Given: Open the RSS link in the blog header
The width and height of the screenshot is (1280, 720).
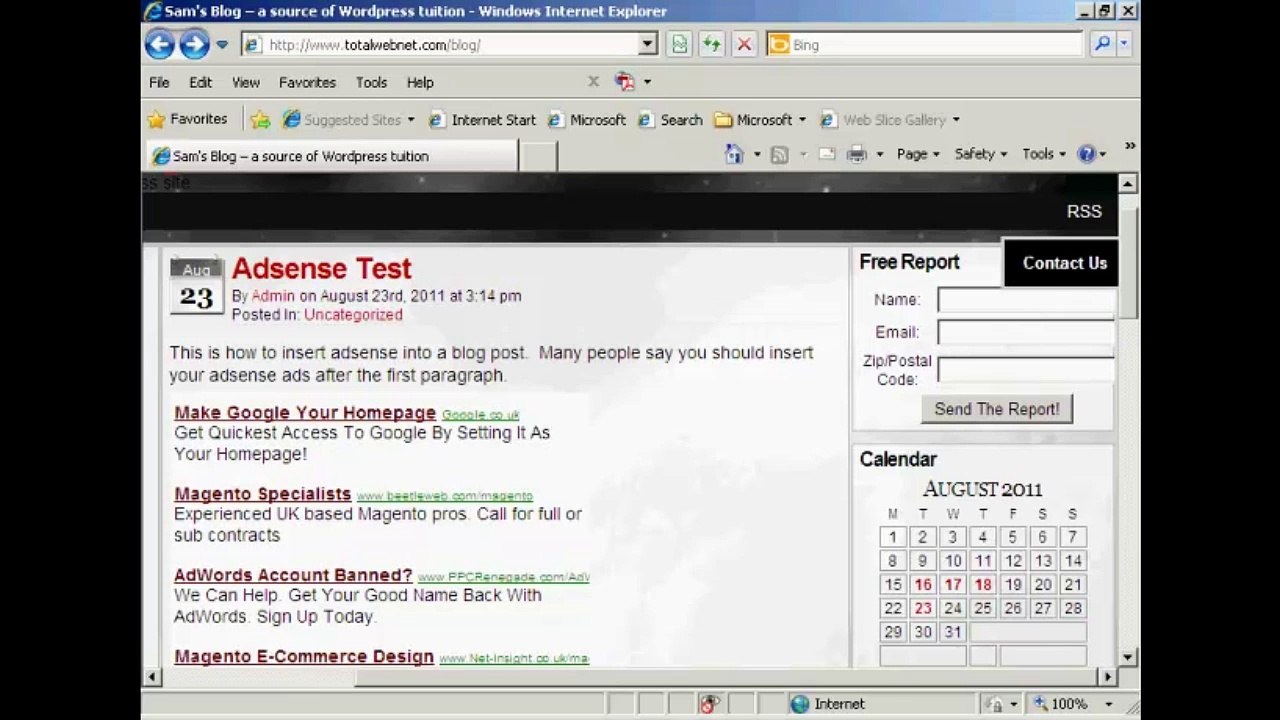Looking at the screenshot, I should click(x=1084, y=211).
